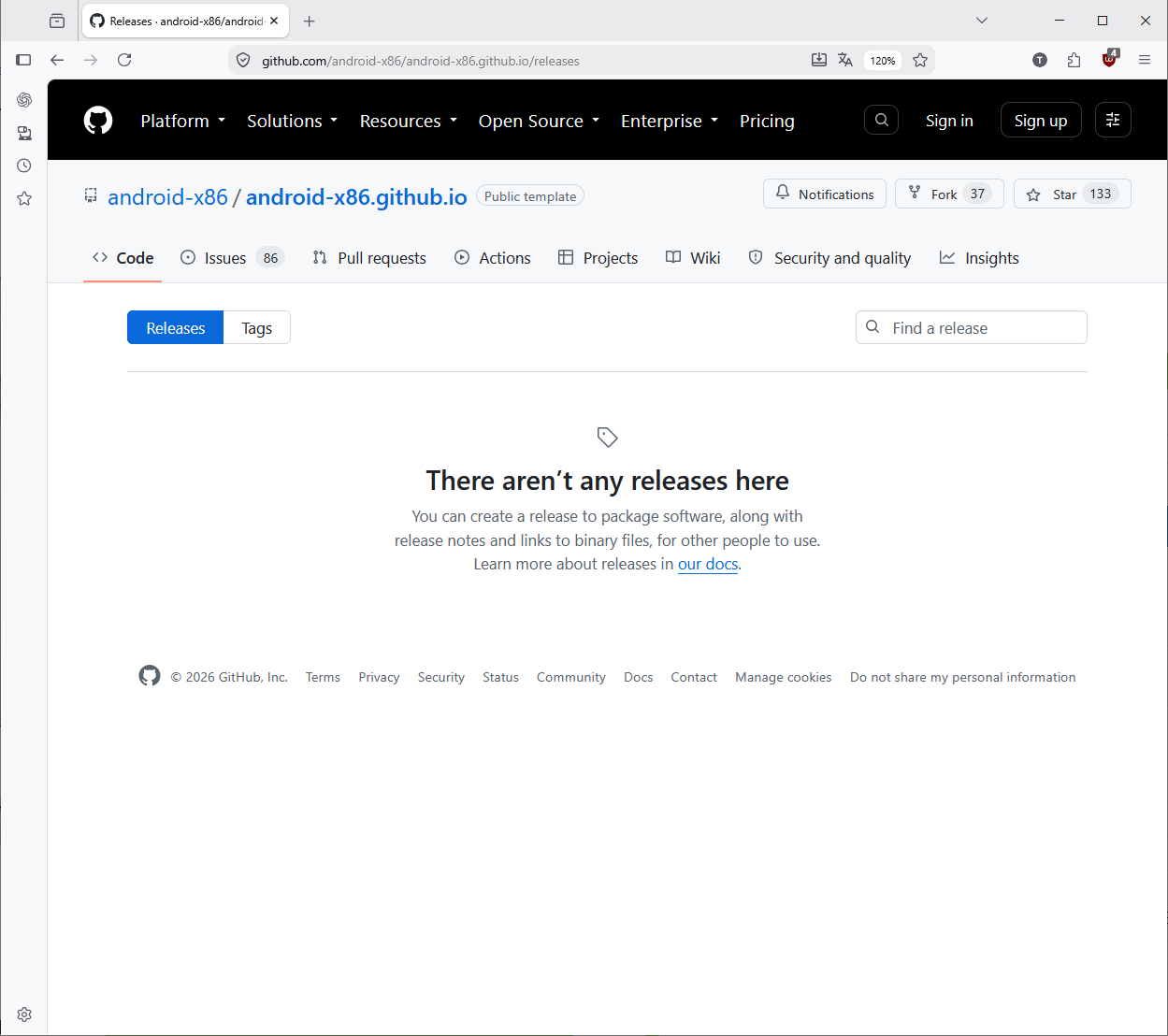Open new tab with plus icon
The height and width of the screenshot is (1036, 1168).
310,21
